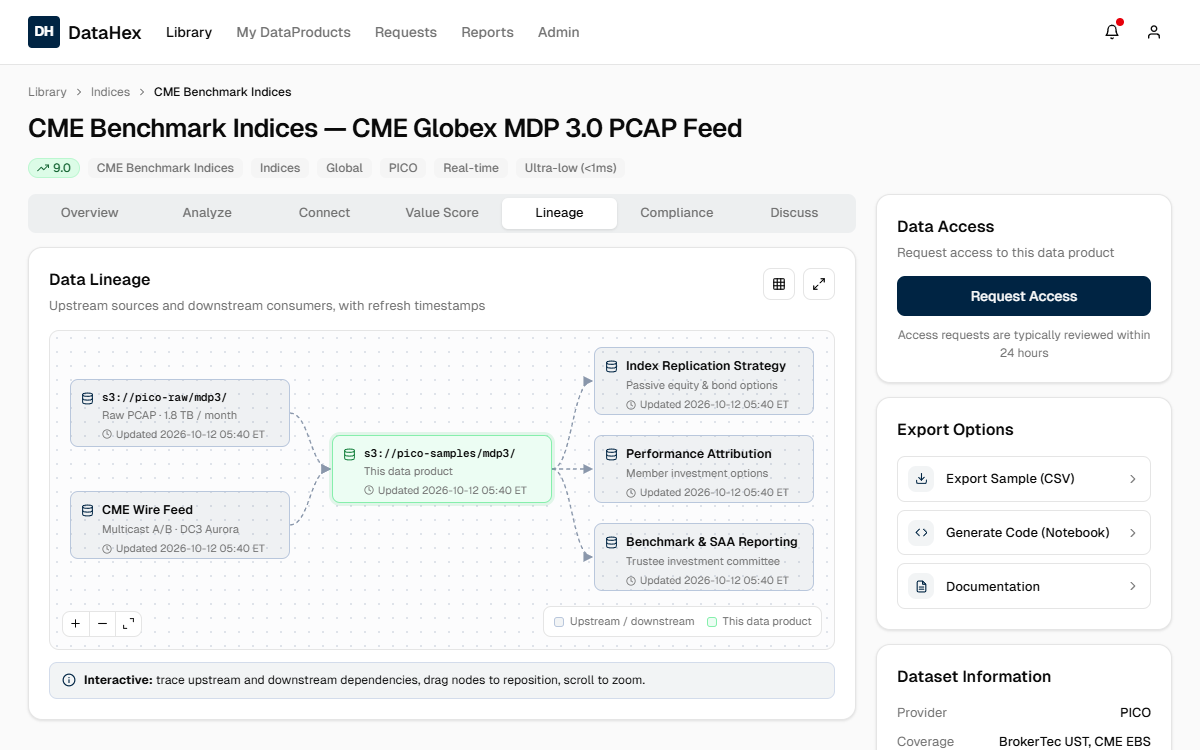
Task: Fit lineage graph to view
Action: tap(128, 624)
